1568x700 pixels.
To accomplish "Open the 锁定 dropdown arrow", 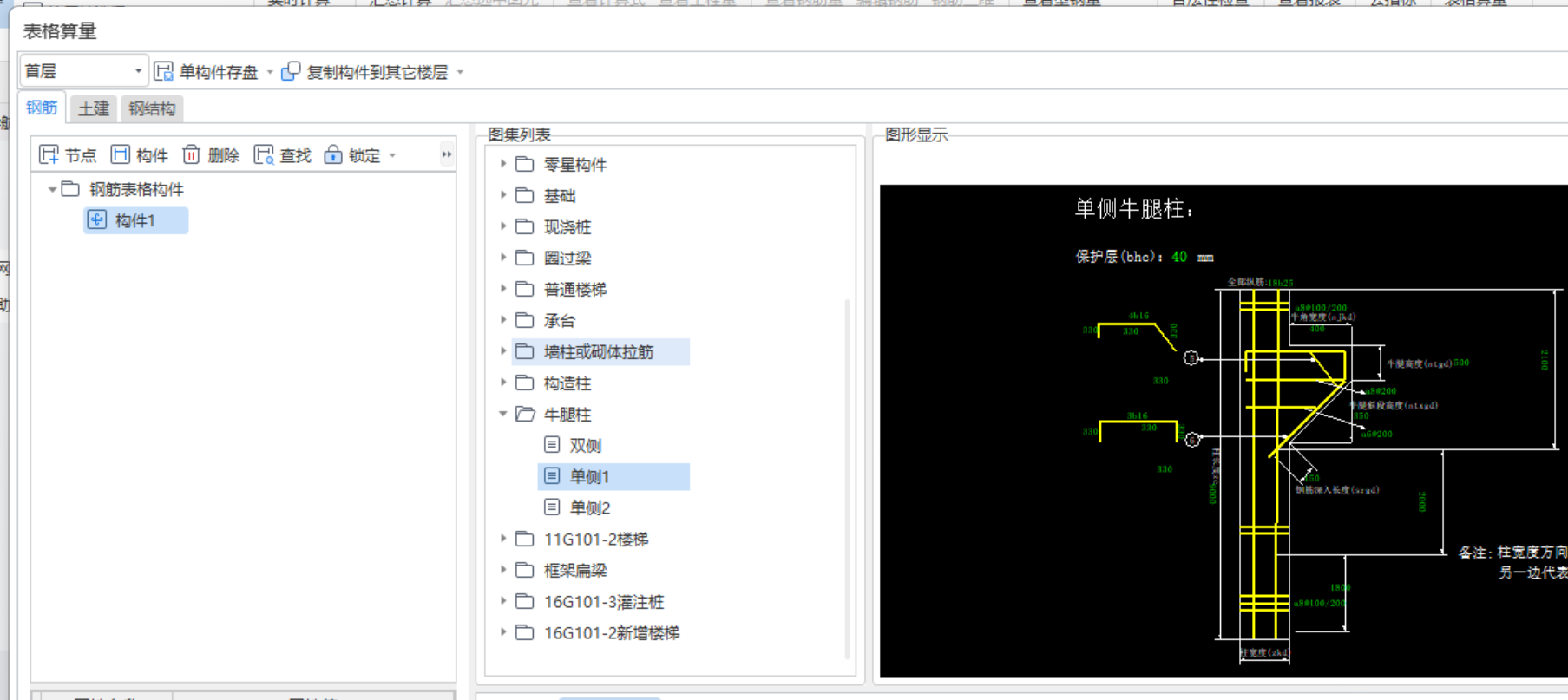I will (393, 155).
